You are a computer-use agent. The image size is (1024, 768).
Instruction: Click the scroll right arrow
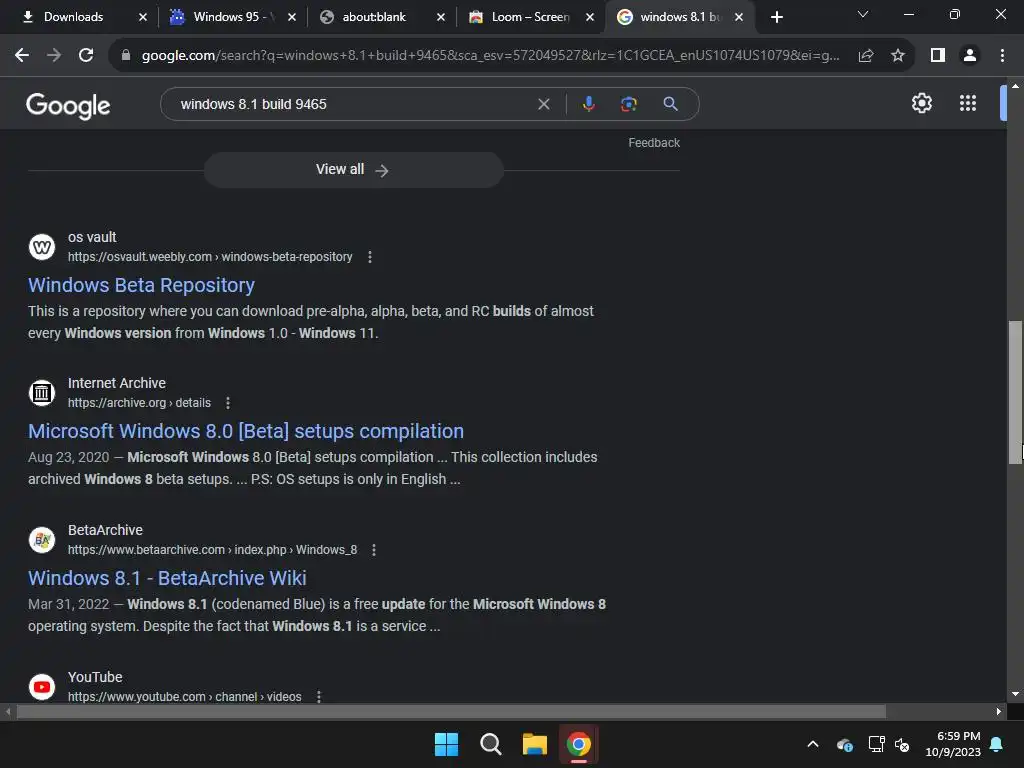998,711
